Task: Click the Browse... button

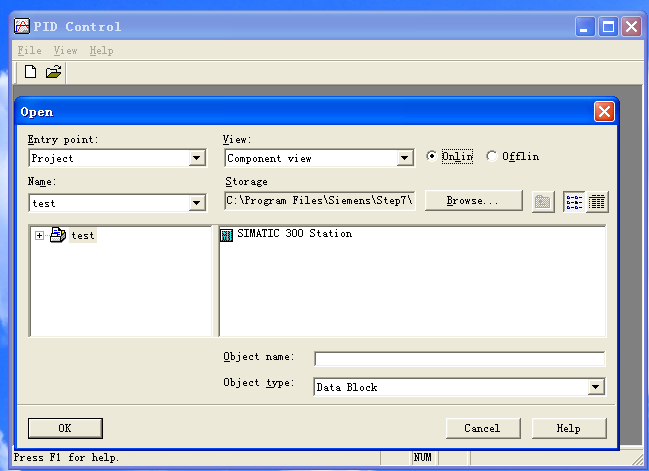Action: pyautogui.click(x=474, y=201)
